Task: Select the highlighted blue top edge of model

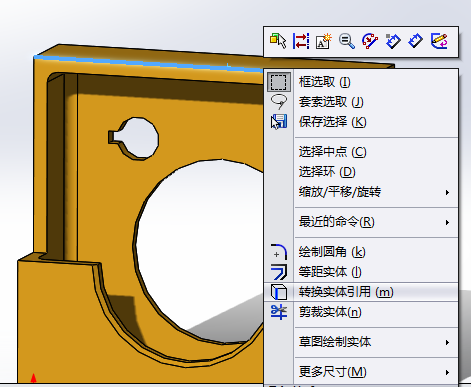Action: click(148, 63)
